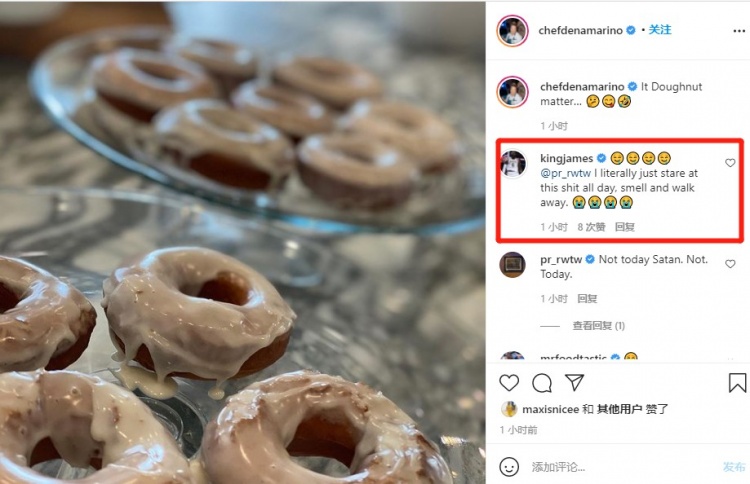Like the post with the heart icon
750x484 pixels.
coord(509,383)
